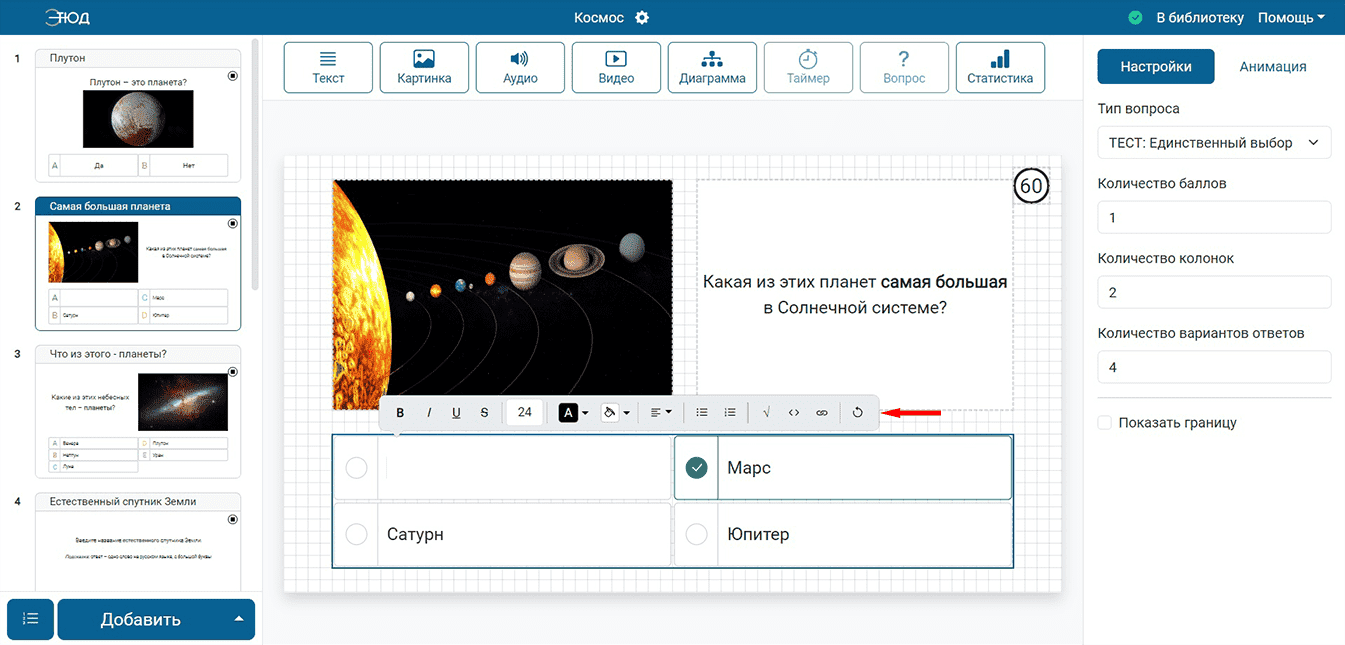1345x645 pixels.
Task: Click question-type marker icon on Плутон slide
Action: click(233, 75)
